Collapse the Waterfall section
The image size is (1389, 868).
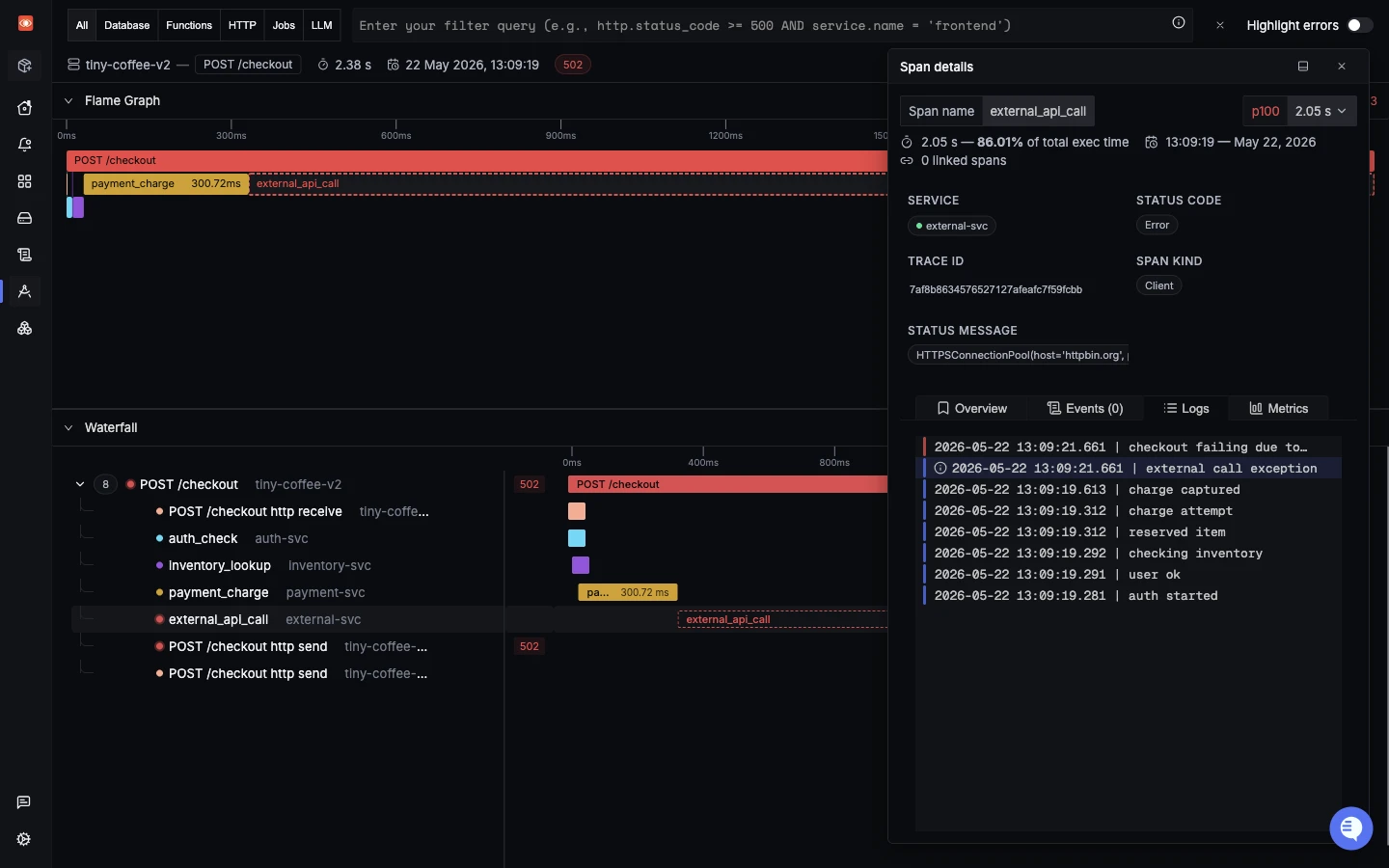click(68, 427)
